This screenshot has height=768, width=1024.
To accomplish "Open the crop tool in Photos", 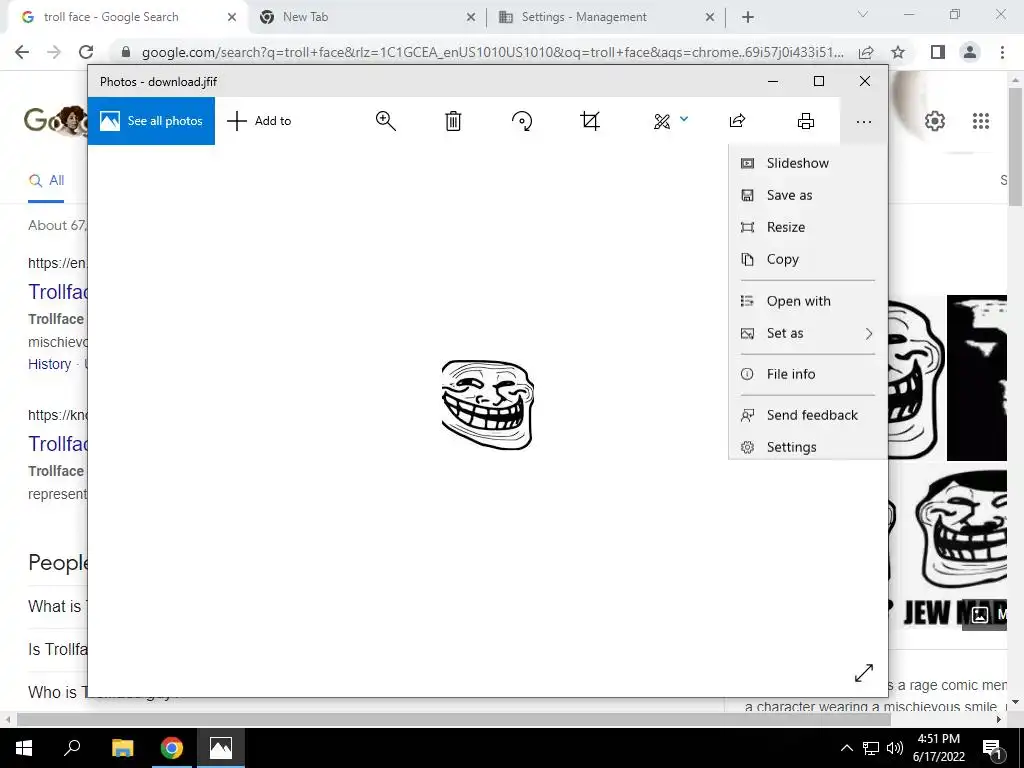I will pos(590,121).
